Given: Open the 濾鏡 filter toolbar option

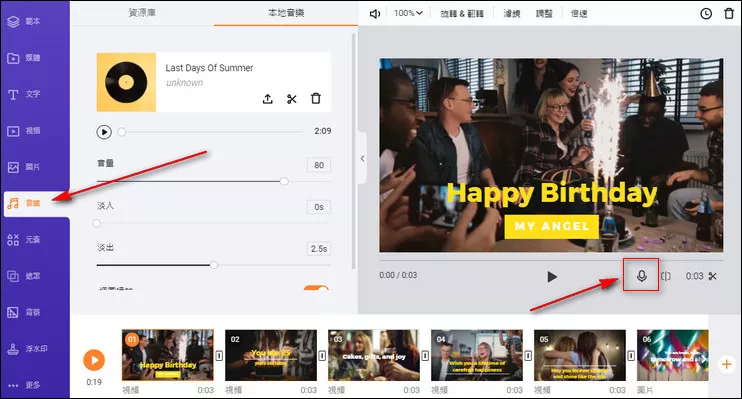Looking at the screenshot, I should [512, 14].
